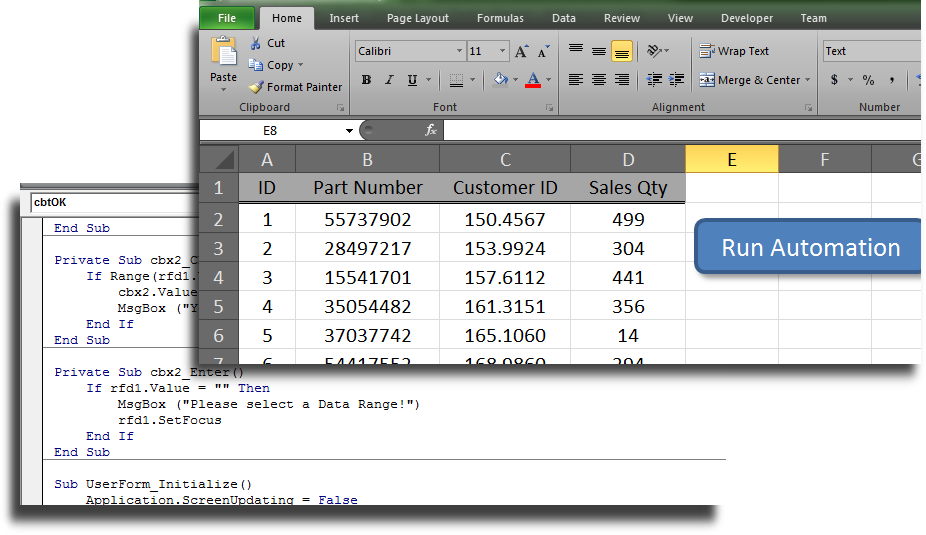Align text left
Viewport: 926px width, 535px height.
click(576, 80)
